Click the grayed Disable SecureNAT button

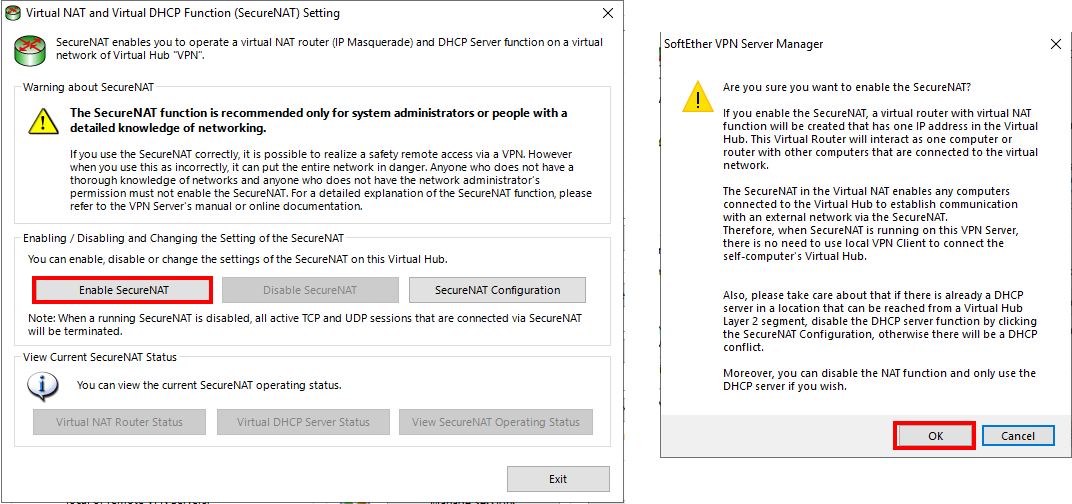[310, 290]
